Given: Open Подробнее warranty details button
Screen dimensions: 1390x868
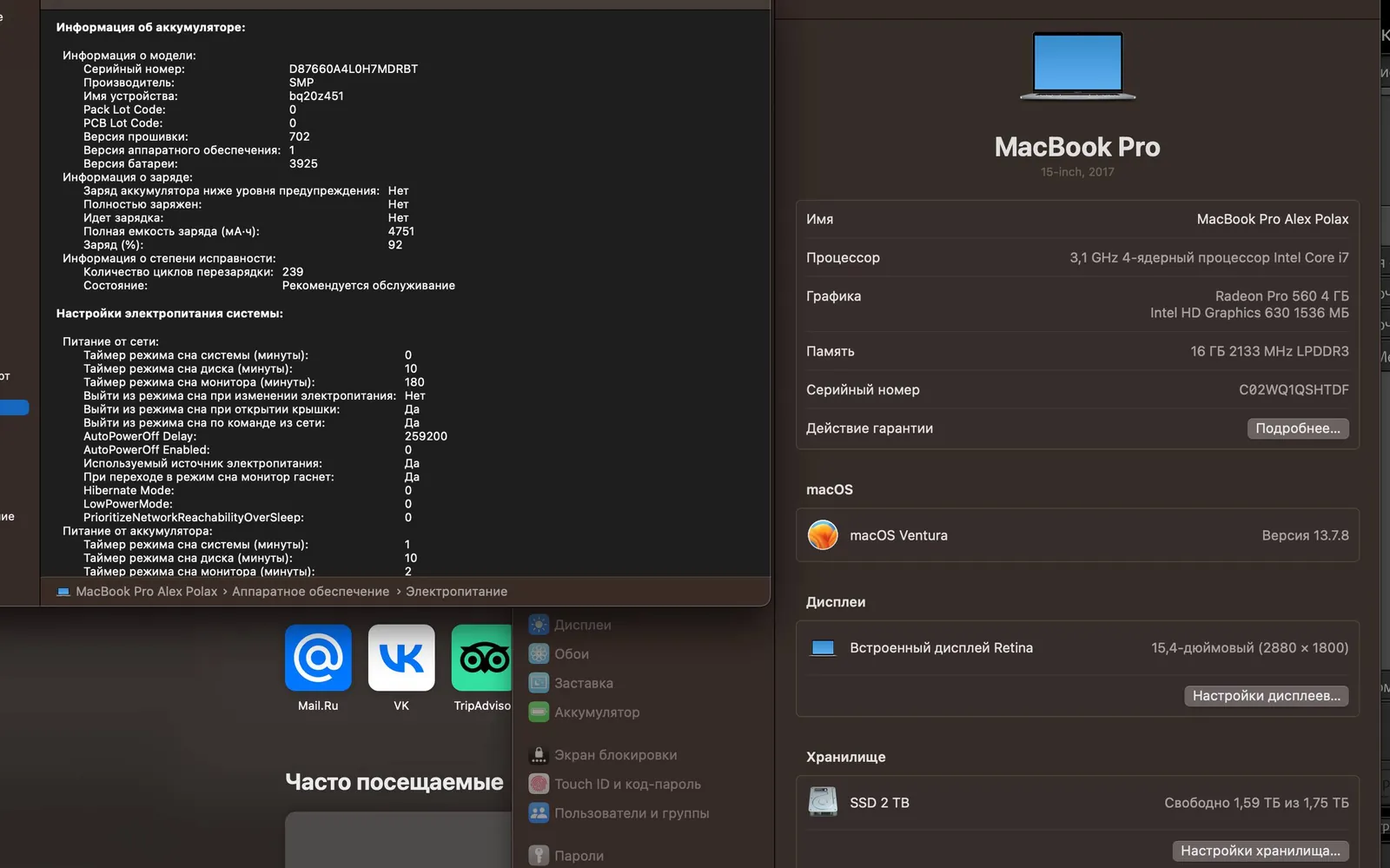Looking at the screenshot, I should pos(1298,428).
